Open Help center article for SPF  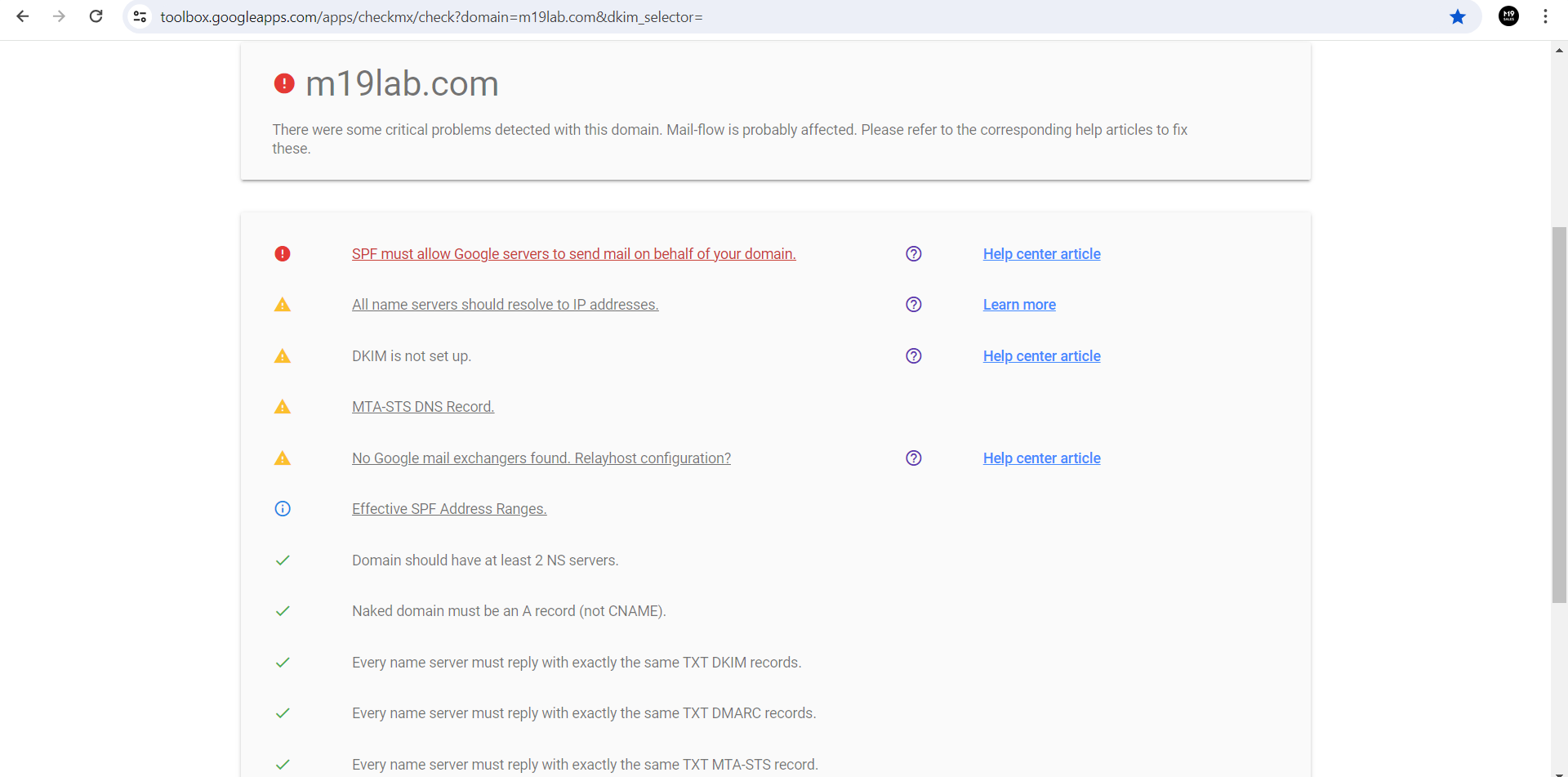click(x=1042, y=254)
